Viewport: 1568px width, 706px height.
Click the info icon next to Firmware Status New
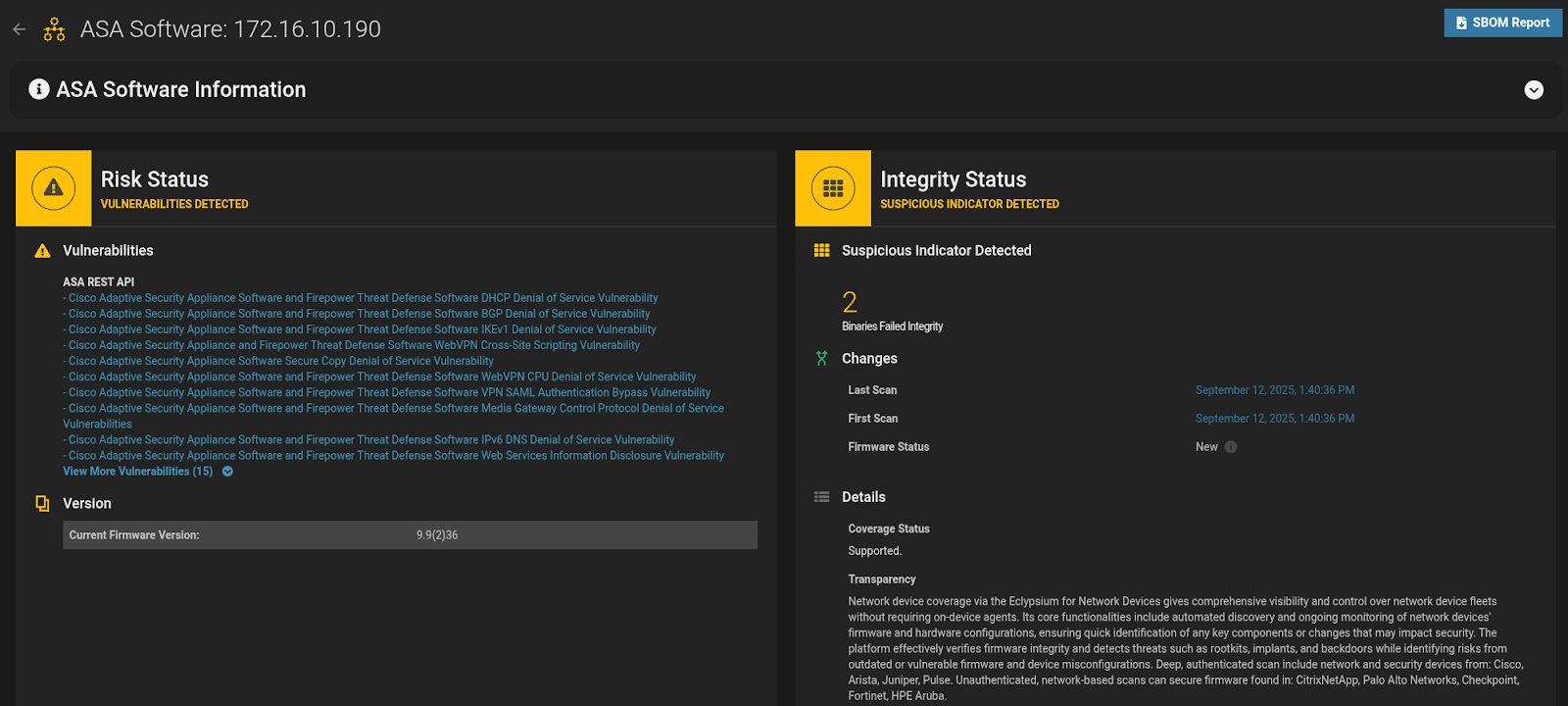pos(1231,447)
